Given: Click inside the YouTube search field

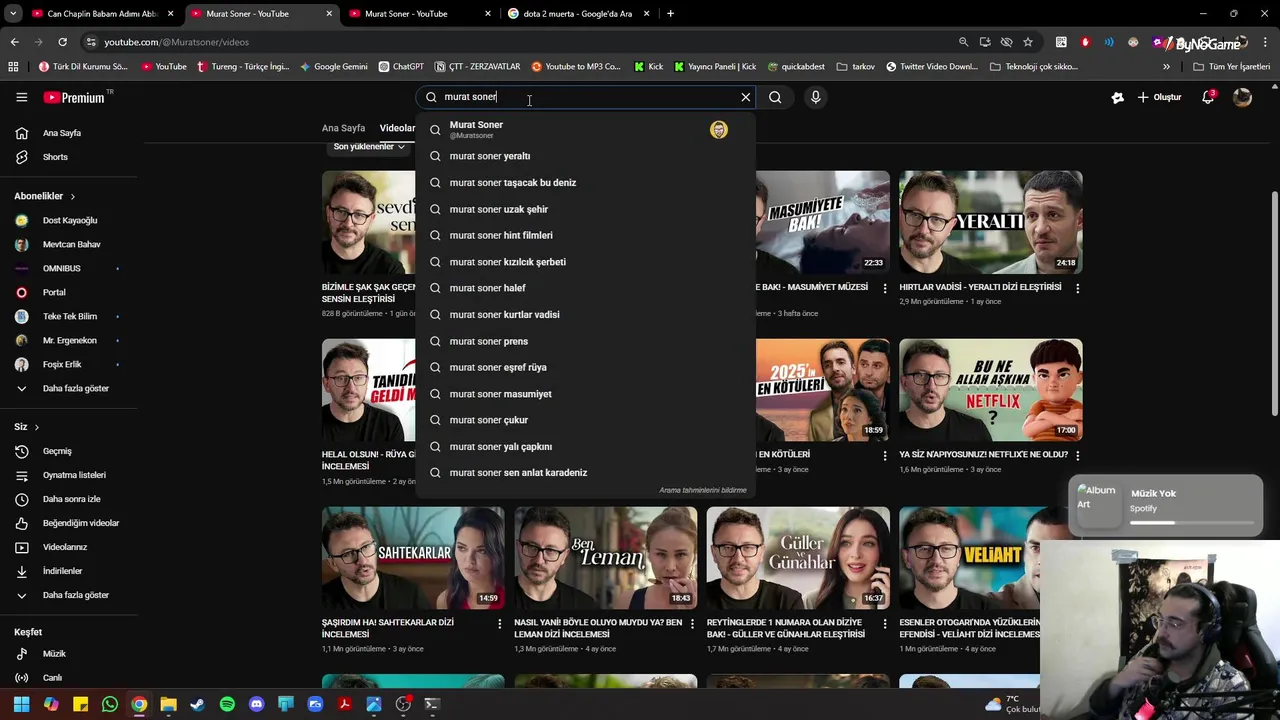Looking at the screenshot, I should click(x=585, y=97).
